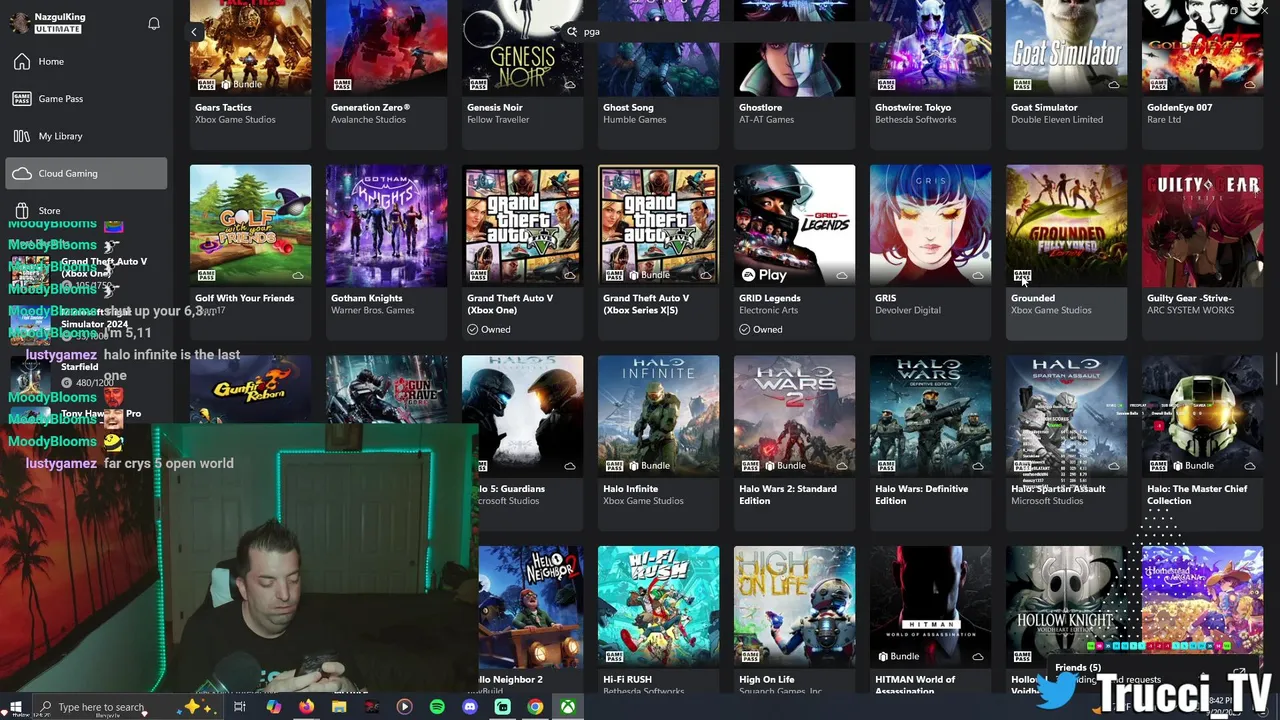Click cloud icon on Halo 5: Guardians cover

pyautogui.click(x=570, y=466)
